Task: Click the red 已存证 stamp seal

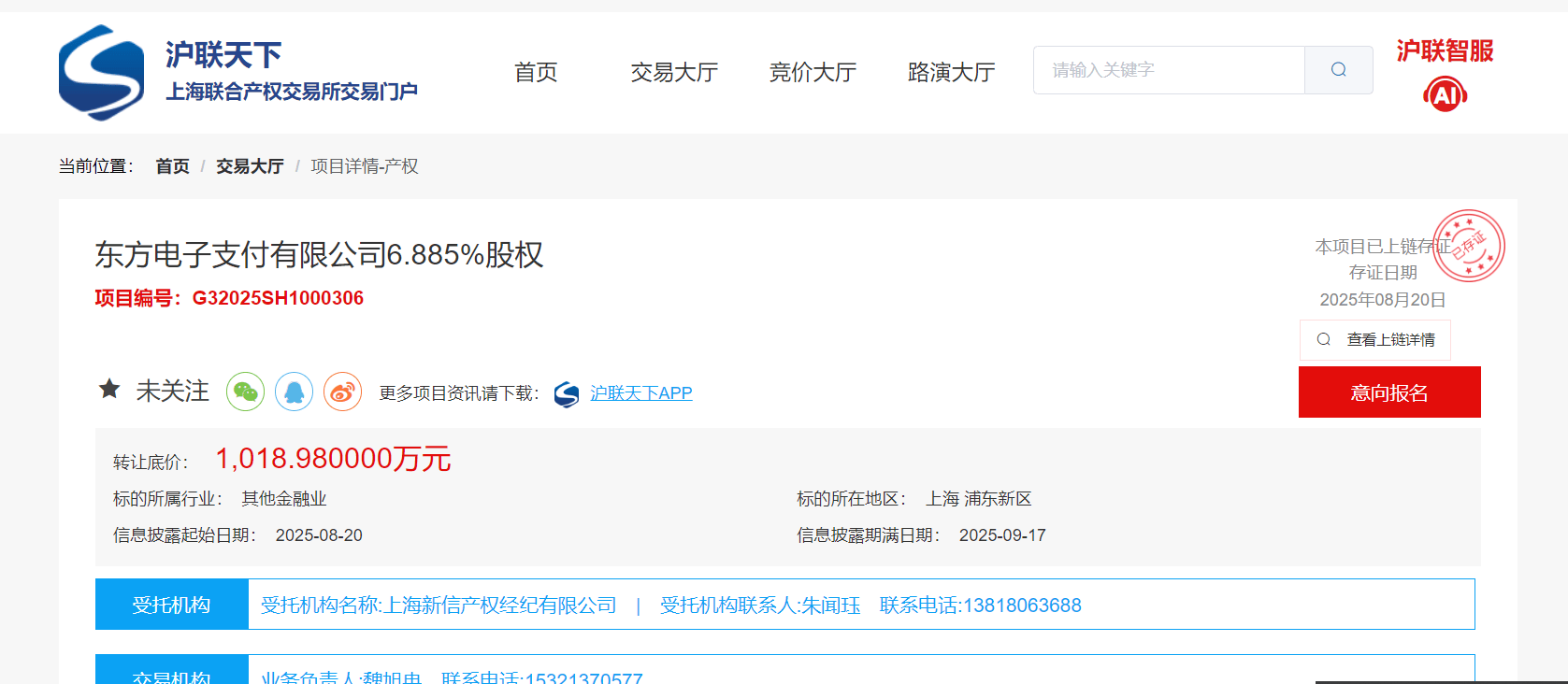Action: click(1469, 246)
